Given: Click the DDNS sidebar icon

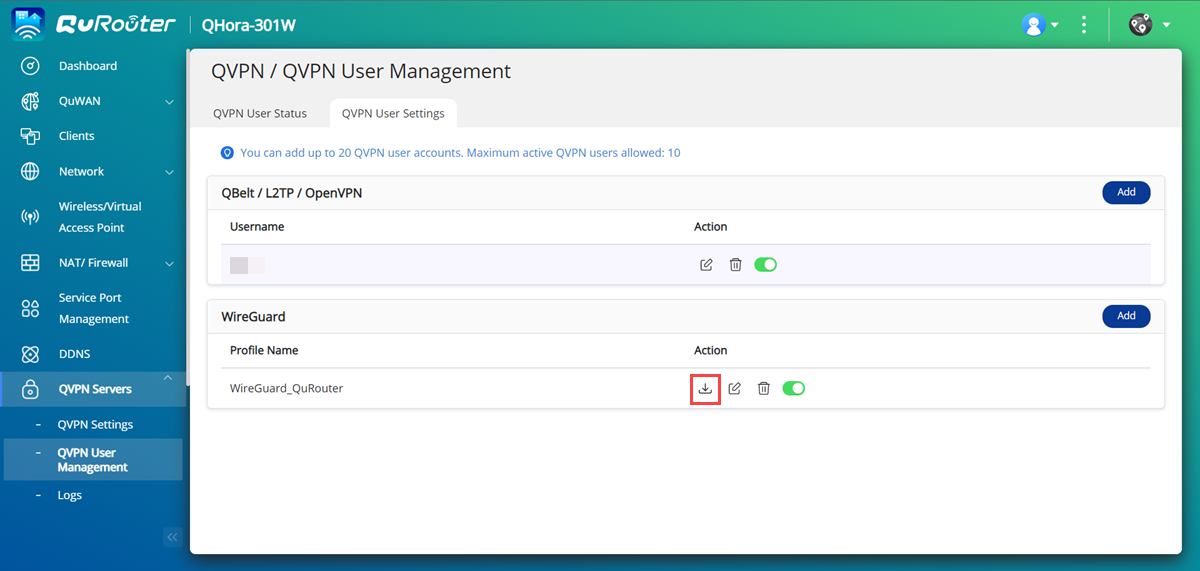Looking at the screenshot, I should point(30,354).
